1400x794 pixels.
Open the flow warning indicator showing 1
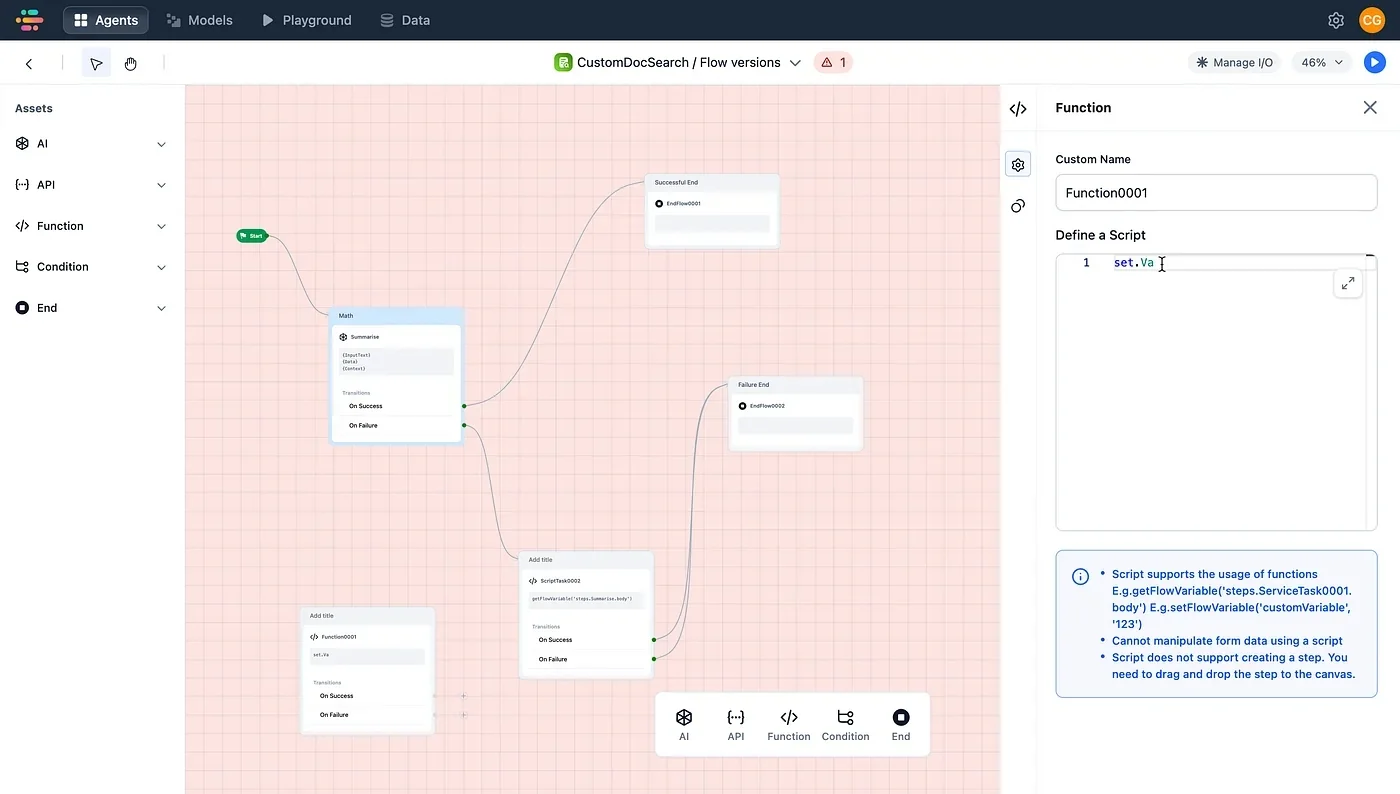[x=832, y=62]
